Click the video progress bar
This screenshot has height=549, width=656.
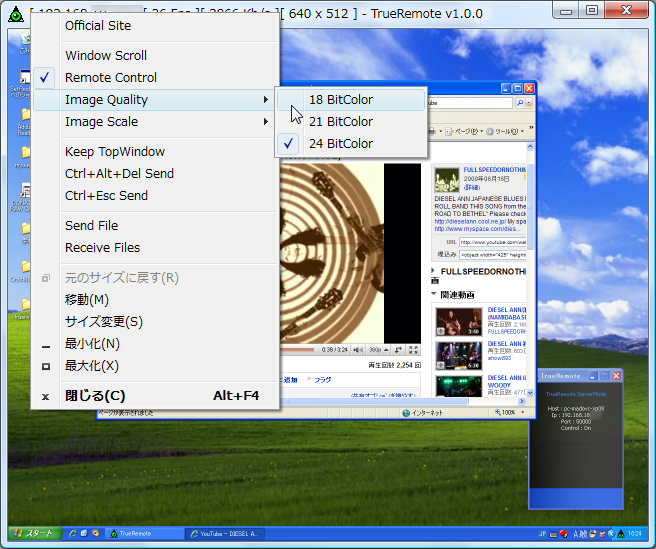pos(297,350)
